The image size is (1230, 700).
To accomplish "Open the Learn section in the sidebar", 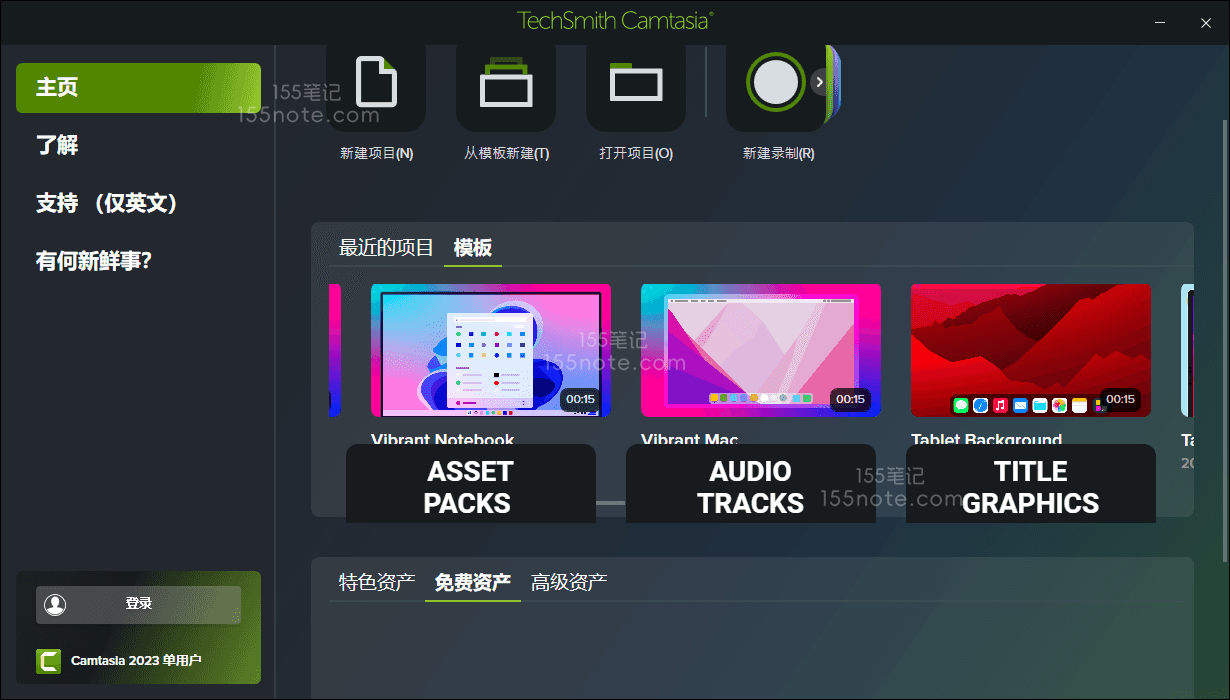I will [x=58, y=146].
